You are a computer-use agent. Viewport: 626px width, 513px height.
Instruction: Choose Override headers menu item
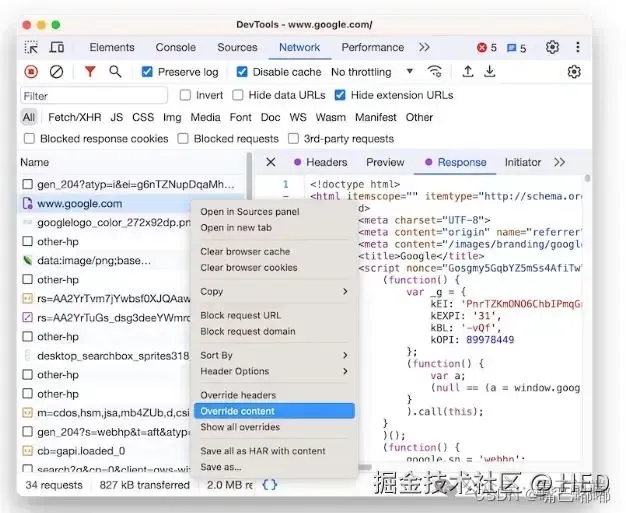click(274, 395)
